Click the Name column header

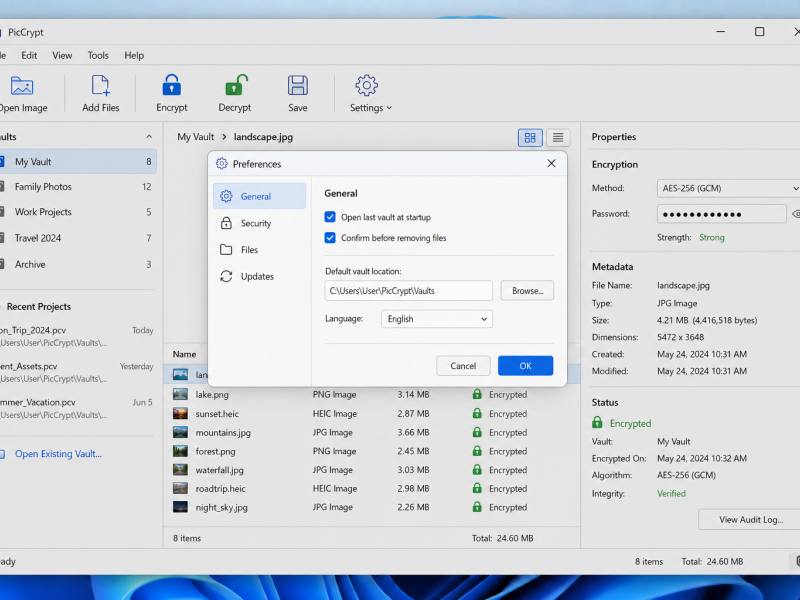(184, 354)
